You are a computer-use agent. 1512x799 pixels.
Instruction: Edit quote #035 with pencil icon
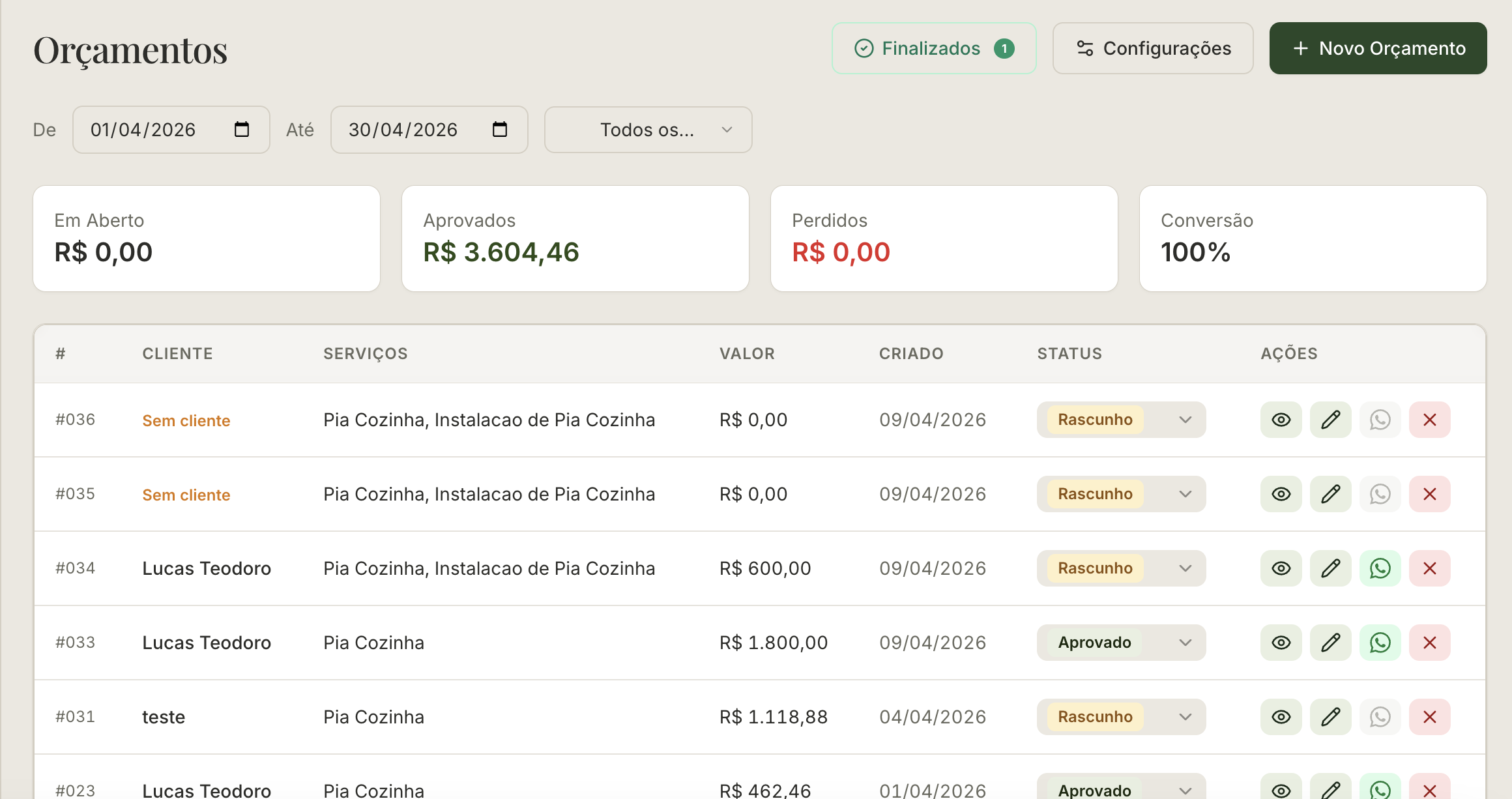(x=1330, y=494)
